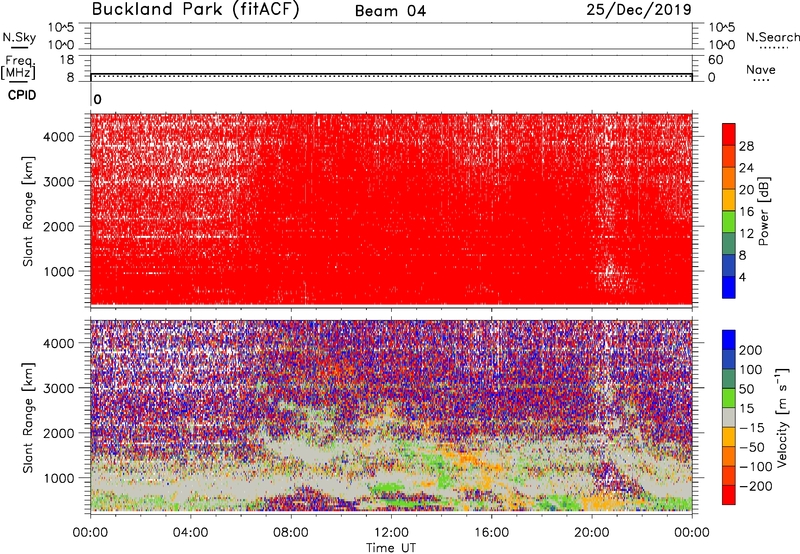
Task: Click the power colorbar tick label '28'
Action: click(746, 146)
